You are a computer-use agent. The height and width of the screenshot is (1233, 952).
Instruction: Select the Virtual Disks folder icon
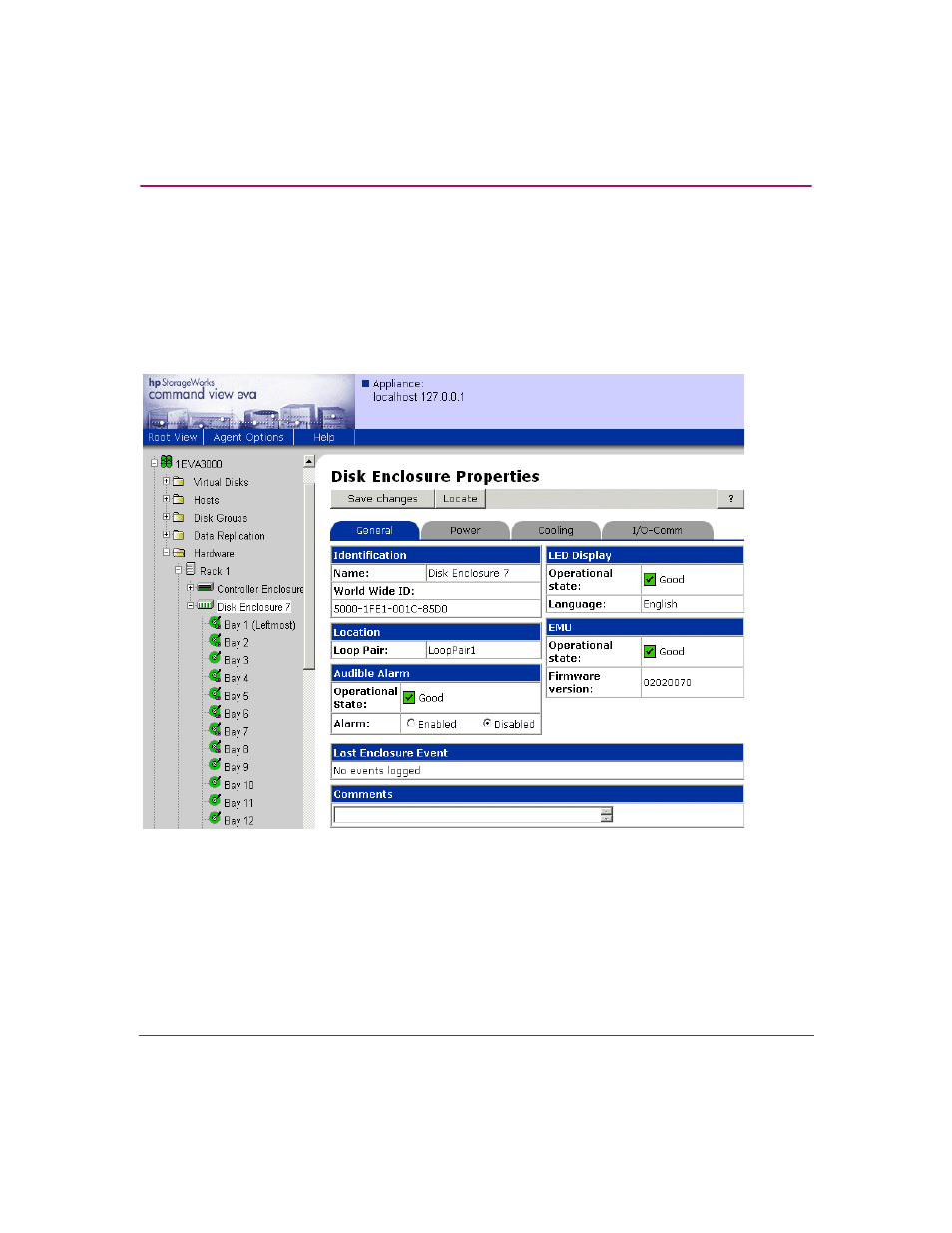179,481
